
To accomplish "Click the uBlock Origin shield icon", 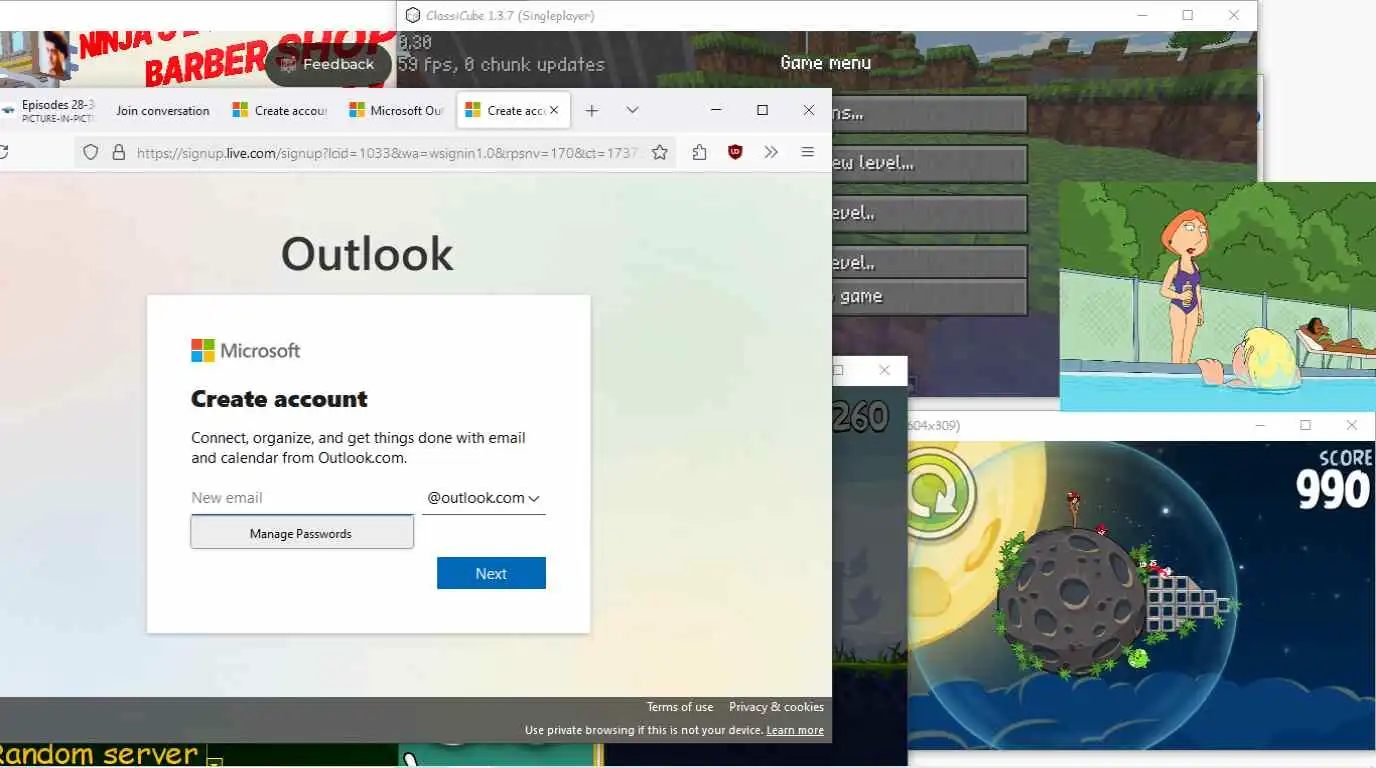I will [735, 153].
